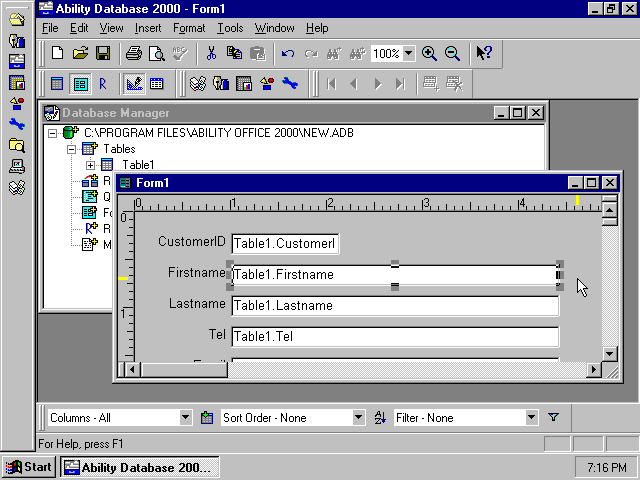Click the filter funnel icon

coord(553,417)
